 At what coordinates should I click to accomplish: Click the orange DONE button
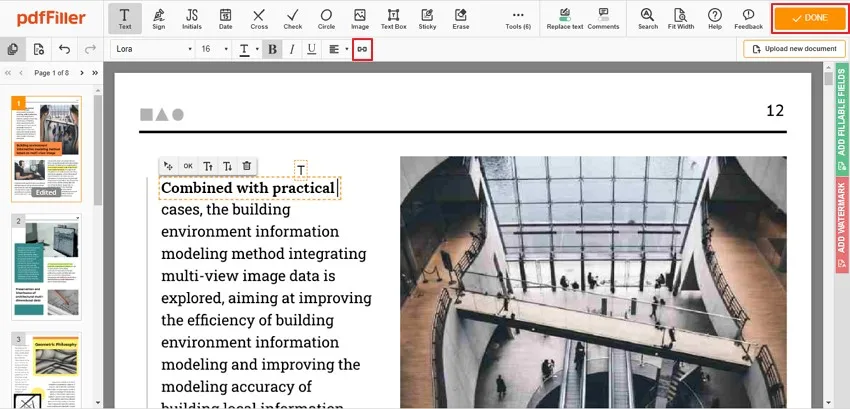[x=809, y=18]
